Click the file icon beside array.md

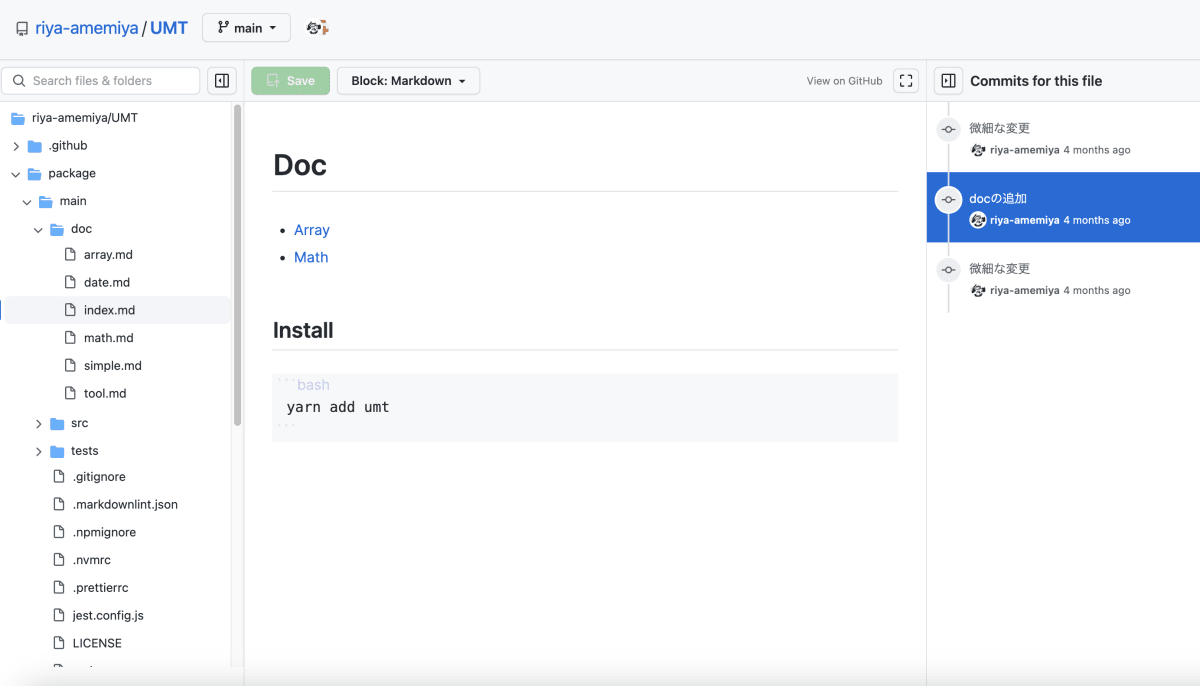70,255
